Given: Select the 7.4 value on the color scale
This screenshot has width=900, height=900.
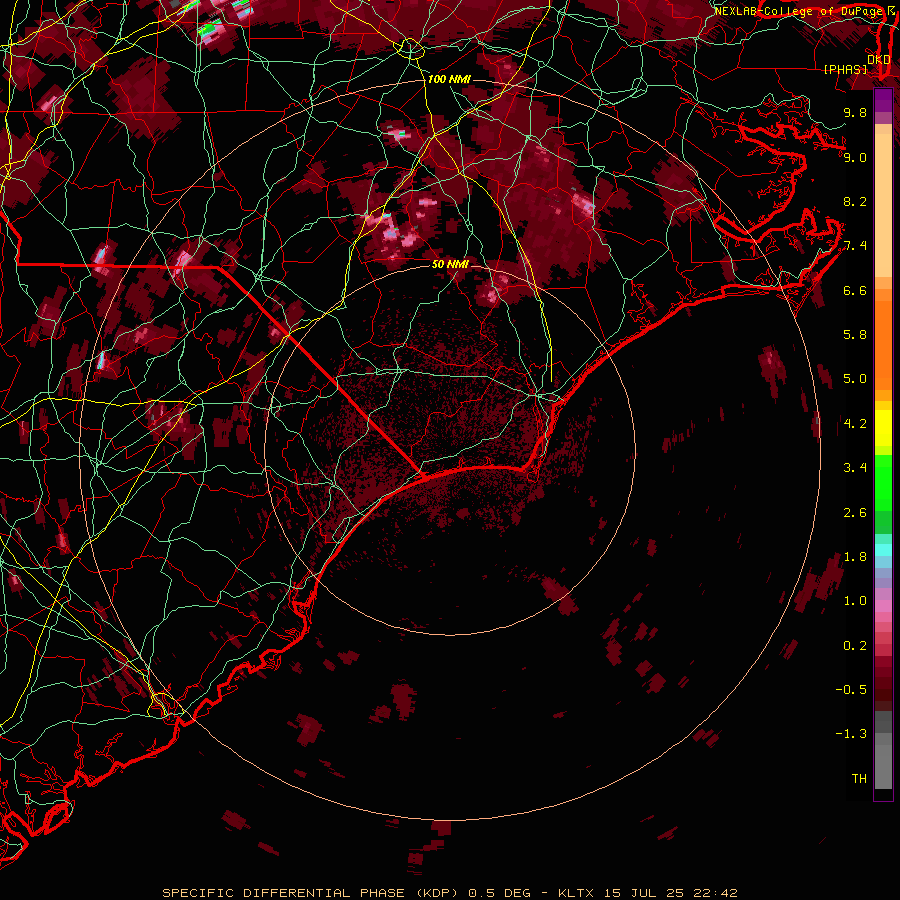Looking at the screenshot, I should click(855, 246).
